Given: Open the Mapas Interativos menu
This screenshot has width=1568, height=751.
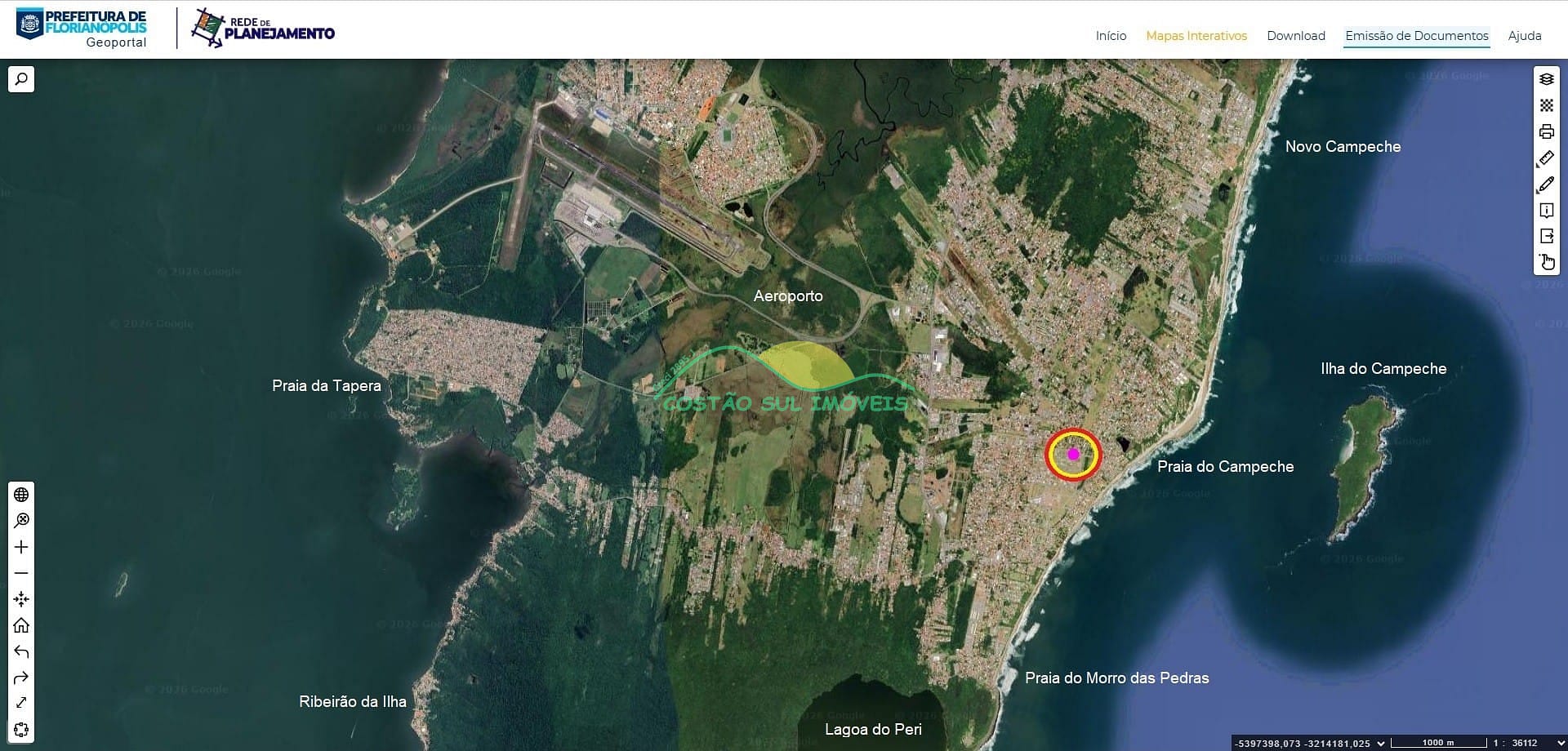Looking at the screenshot, I should pos(1196,36).
